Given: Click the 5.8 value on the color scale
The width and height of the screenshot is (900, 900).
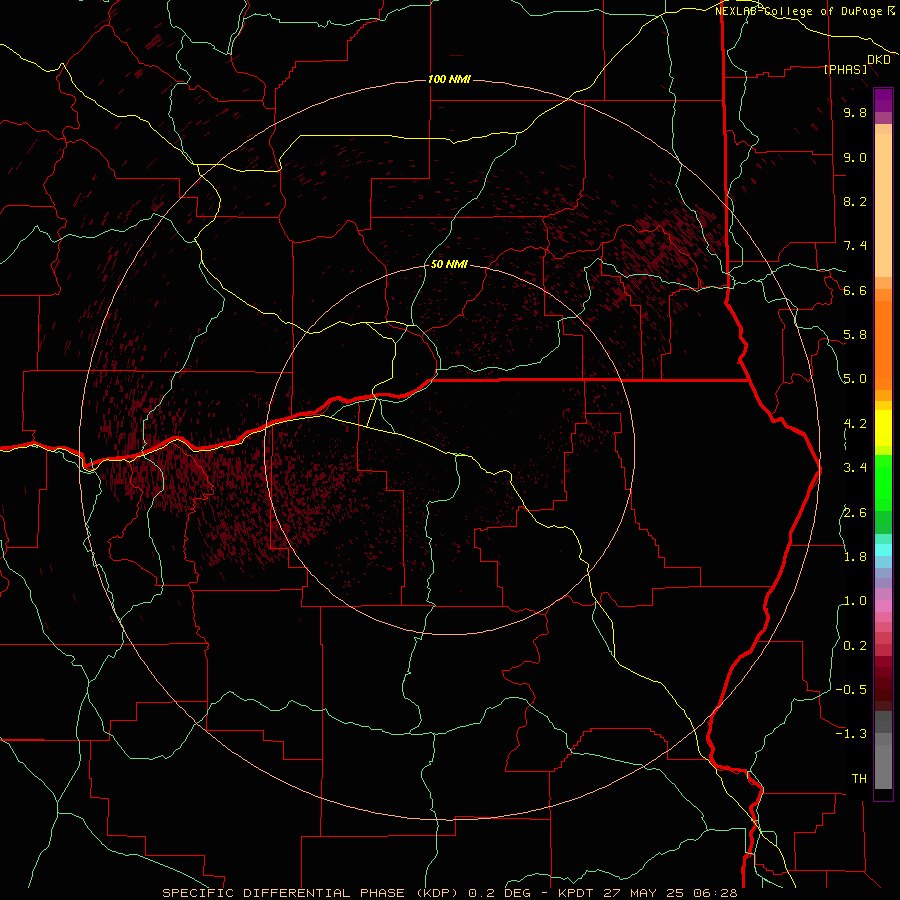Looking at the screenshot, I should click(x=855, y=335).
